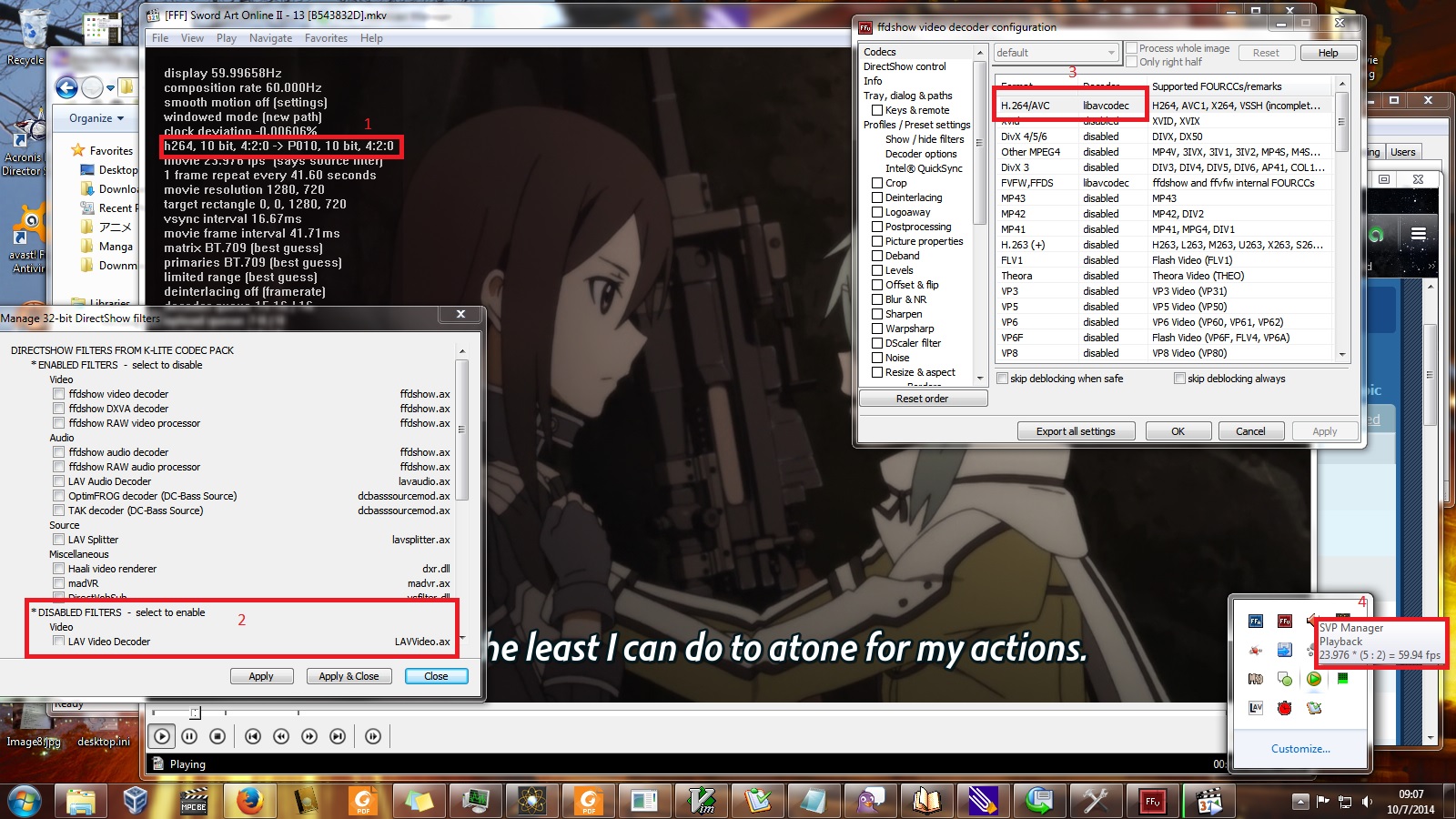Click the LAV tray icon

click(x=1256, y=707)
